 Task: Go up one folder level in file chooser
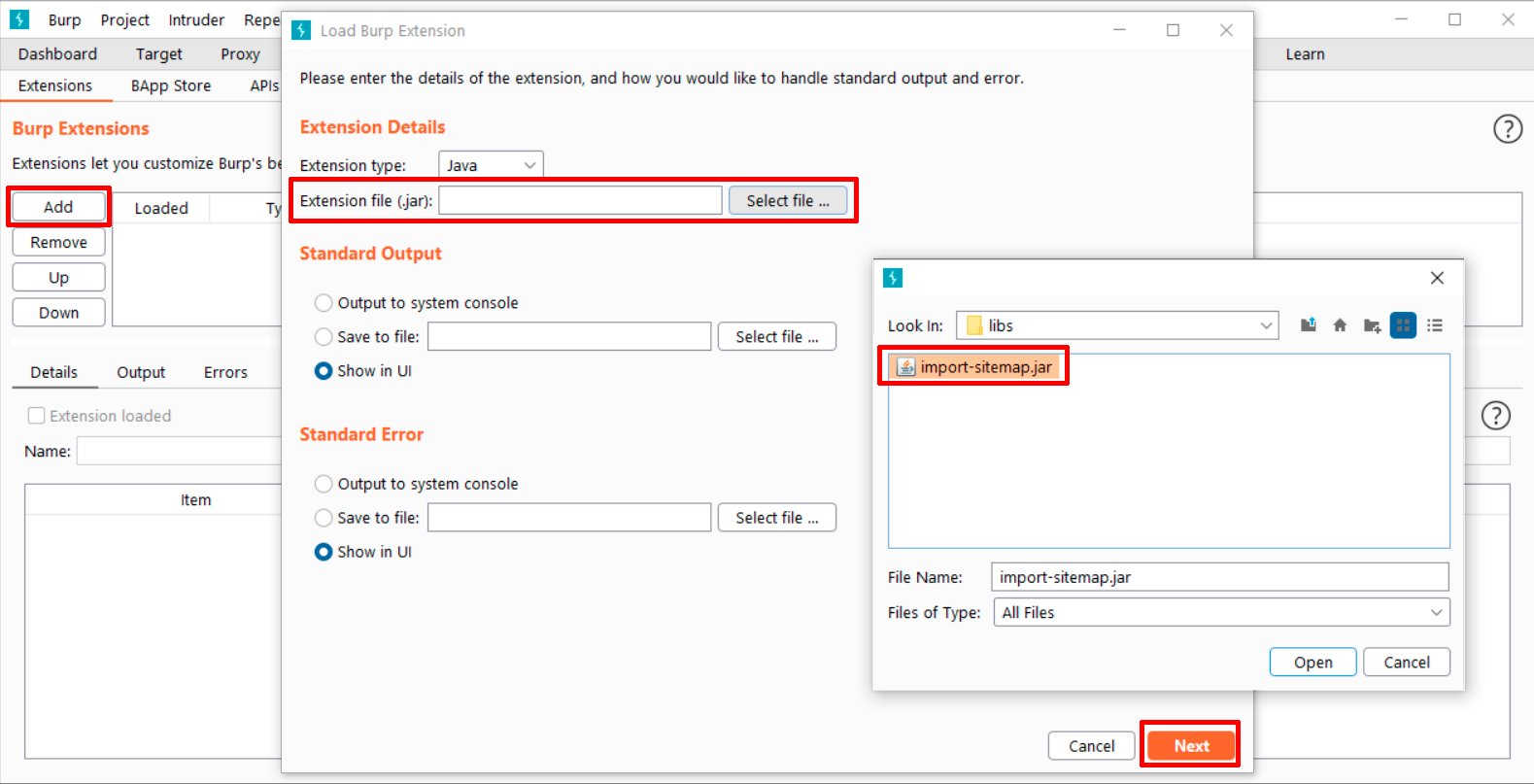pyautogui.click(x=1309, y=325)
